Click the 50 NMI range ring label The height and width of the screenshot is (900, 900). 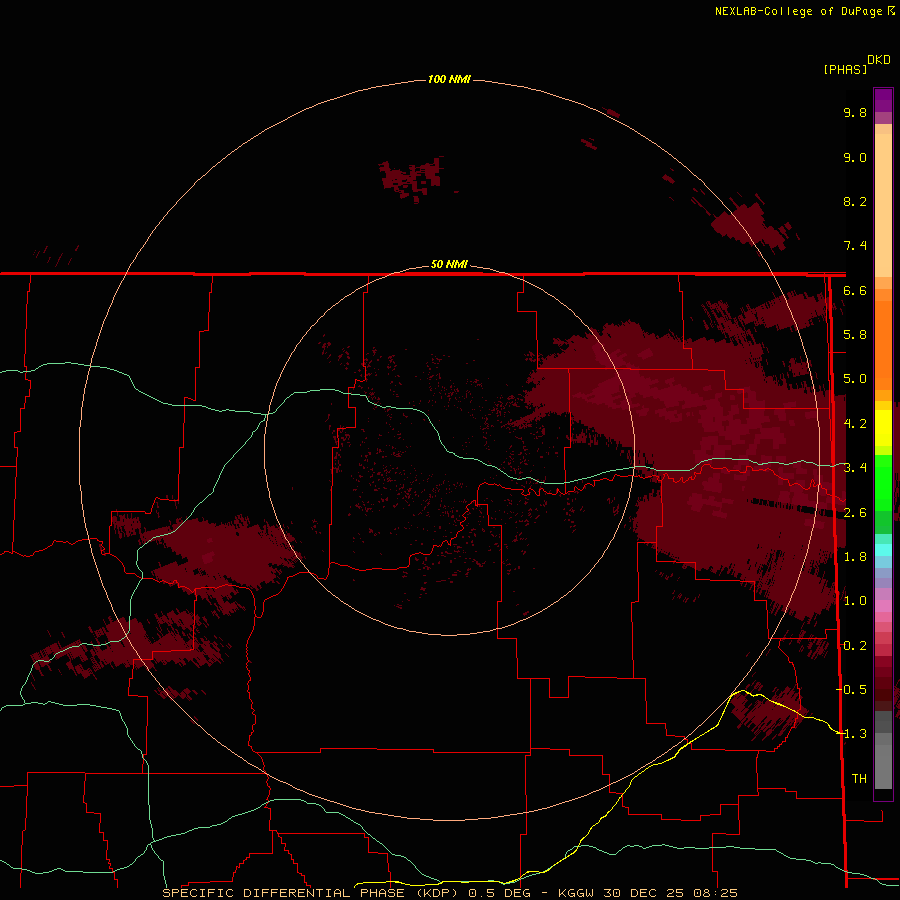tap(449, 264)
